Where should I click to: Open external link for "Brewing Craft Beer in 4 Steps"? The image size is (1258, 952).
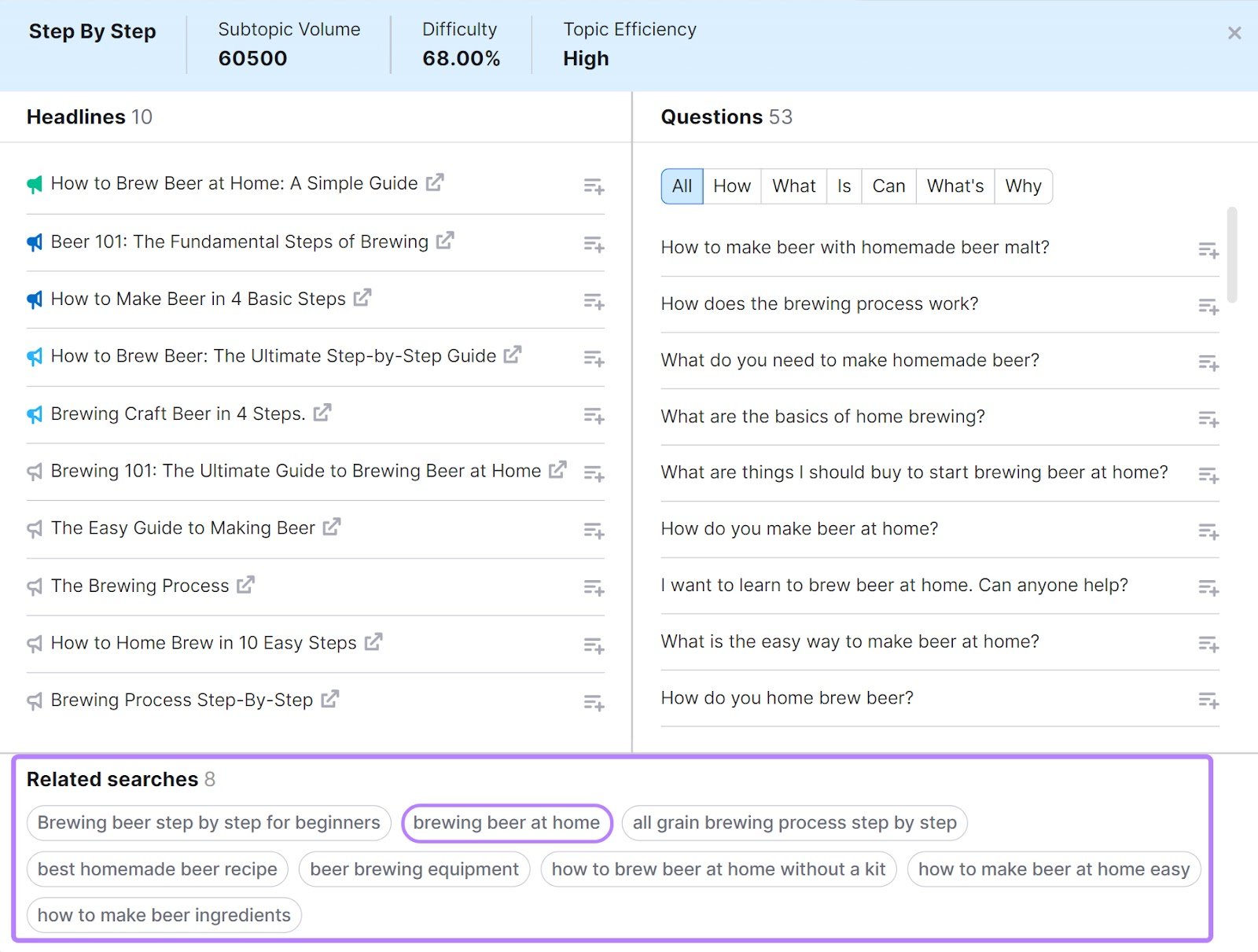tap(322, 412)
